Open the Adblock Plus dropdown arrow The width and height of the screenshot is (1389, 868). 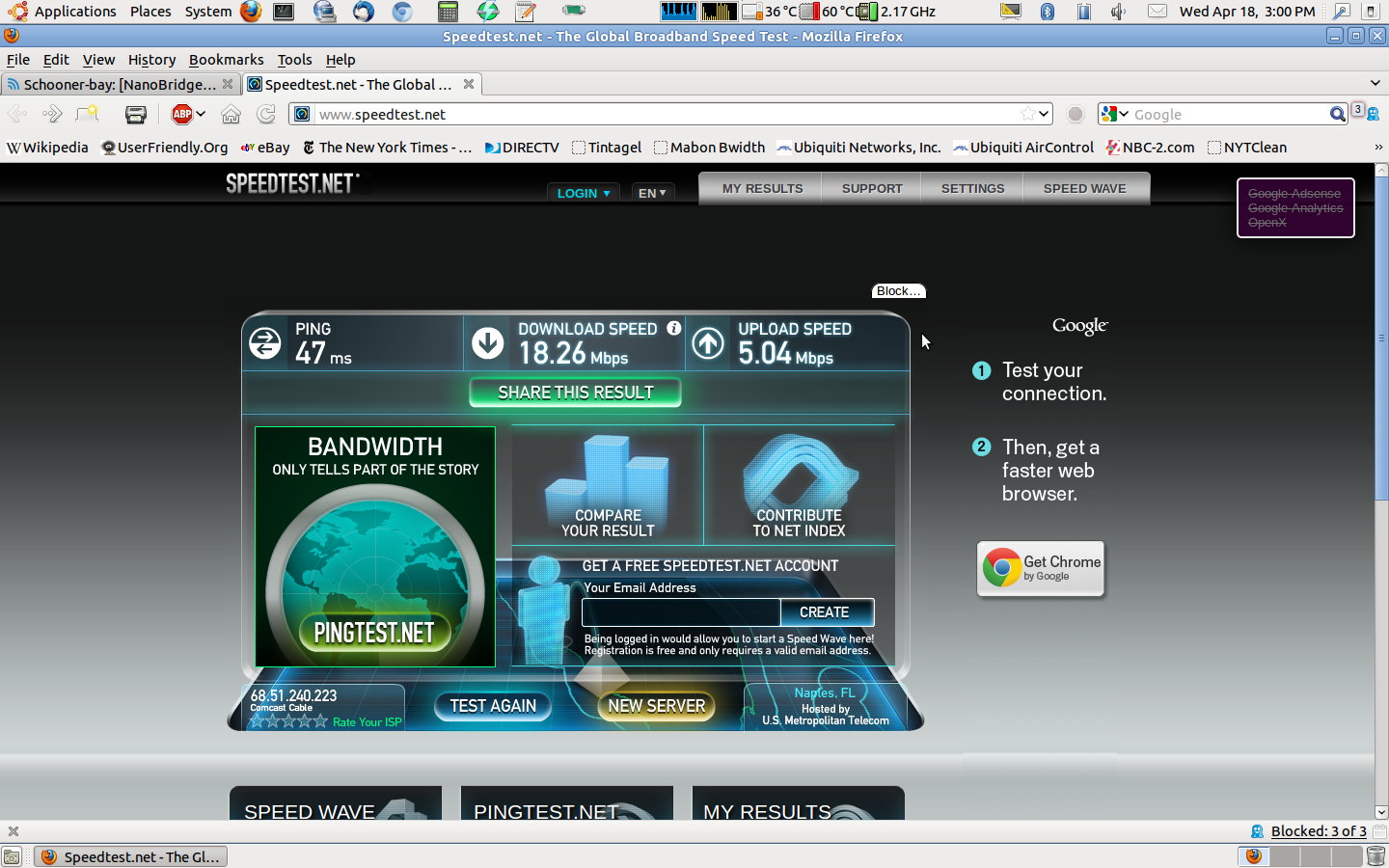(201, 114)
